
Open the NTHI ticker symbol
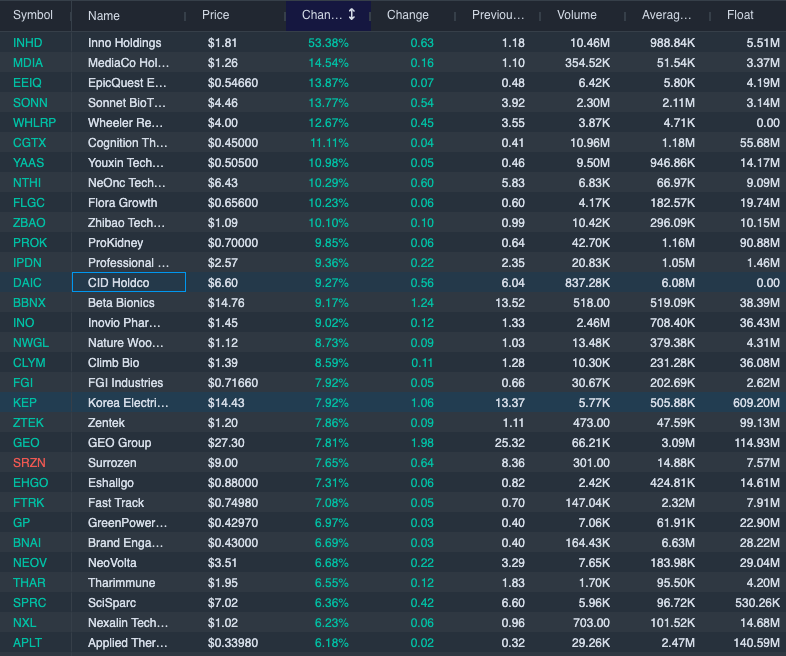27,183
